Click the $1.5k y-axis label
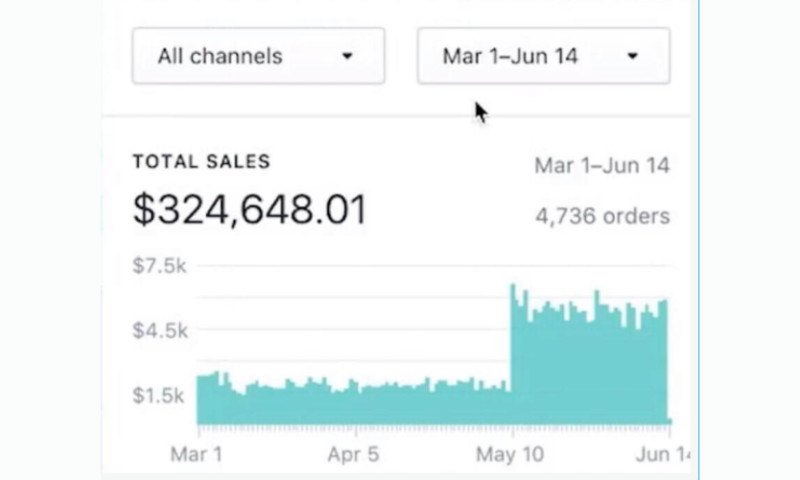800x480 pixels. (159, 396)
